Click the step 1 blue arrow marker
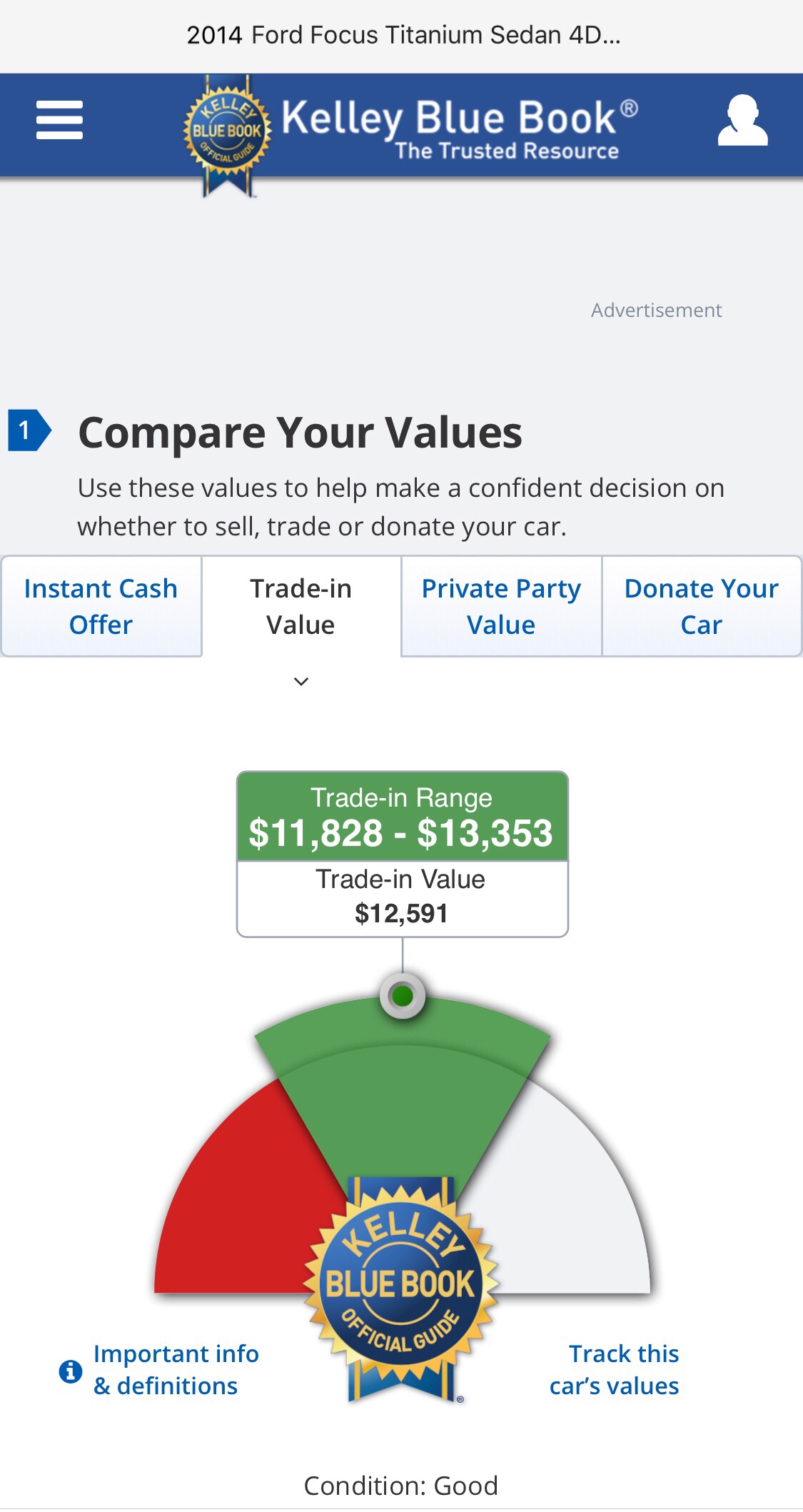 click(29, 430)
